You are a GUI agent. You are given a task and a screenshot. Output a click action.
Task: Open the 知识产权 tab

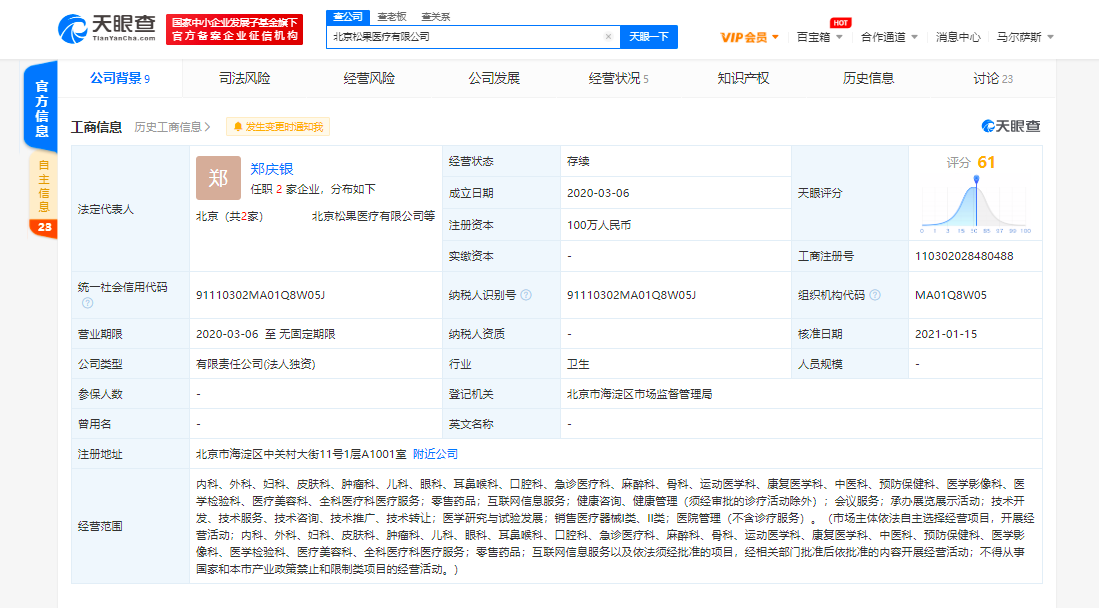(x=743, y=78)
